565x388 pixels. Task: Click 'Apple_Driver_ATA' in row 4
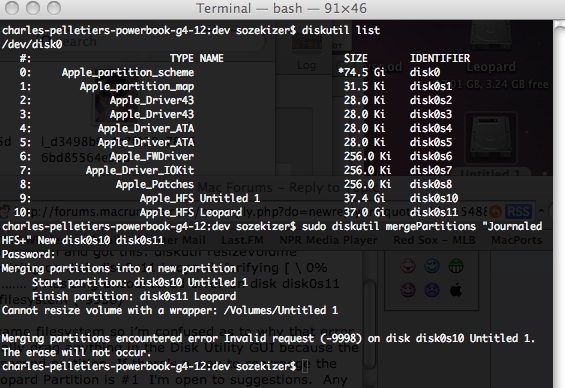point(146,128)
